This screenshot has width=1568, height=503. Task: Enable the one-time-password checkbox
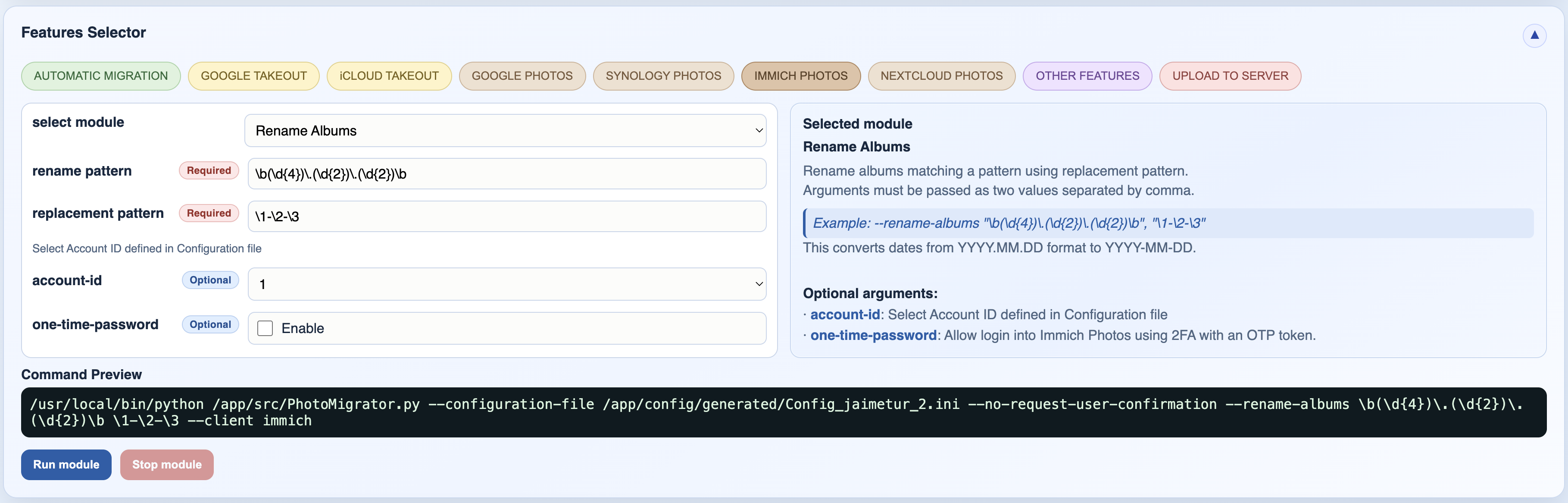265,328
